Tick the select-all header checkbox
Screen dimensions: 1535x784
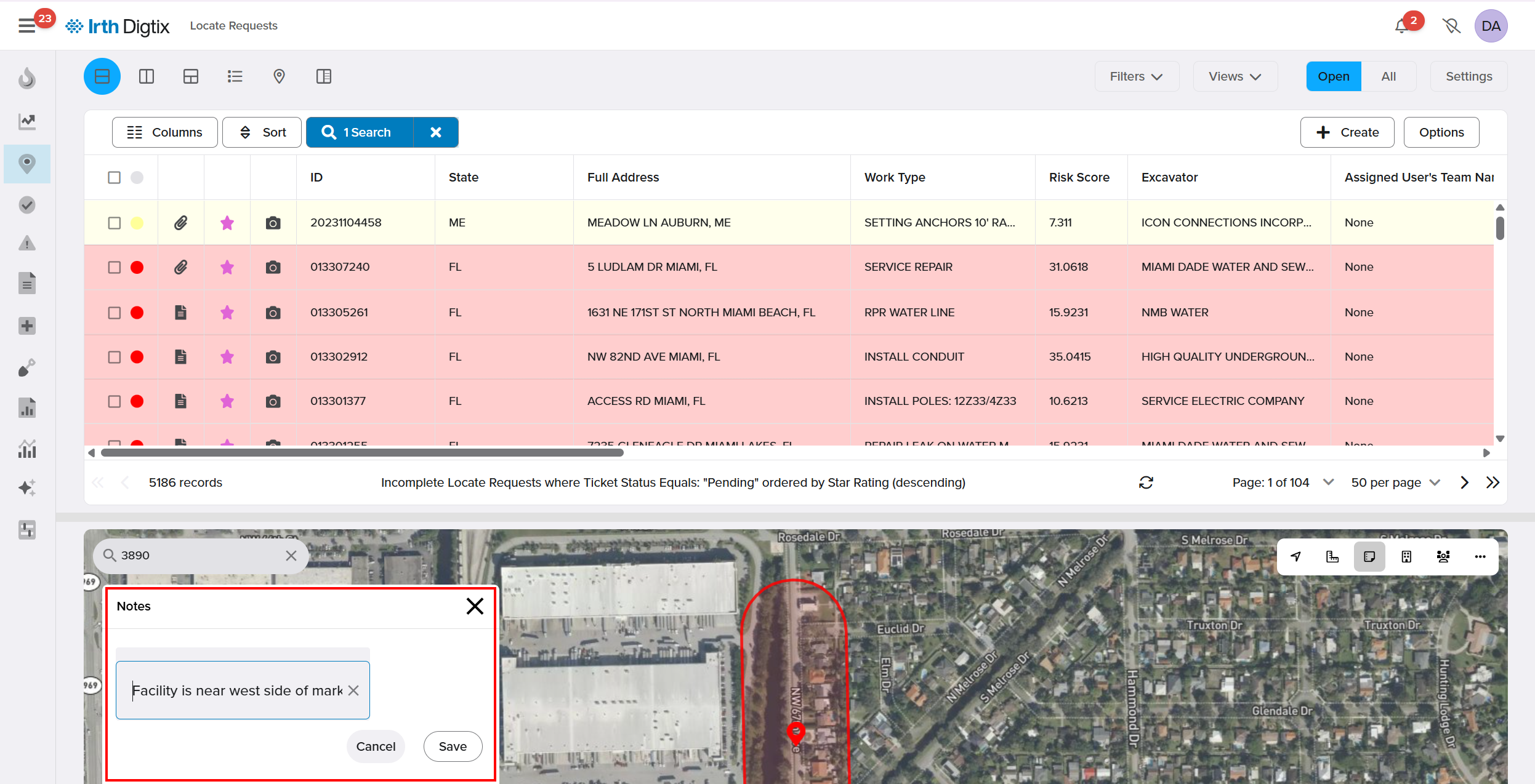tap(115, 177)
